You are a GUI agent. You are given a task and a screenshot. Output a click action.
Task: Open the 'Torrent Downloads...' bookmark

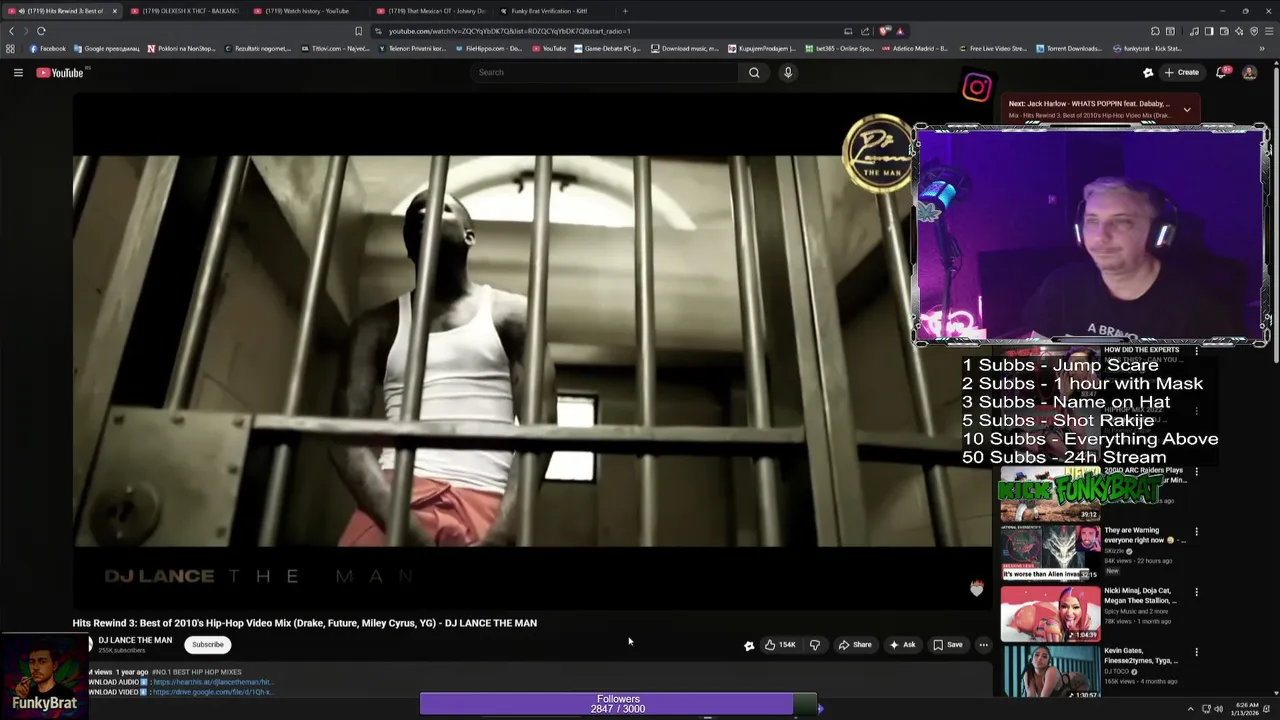tap(1069, 48)
